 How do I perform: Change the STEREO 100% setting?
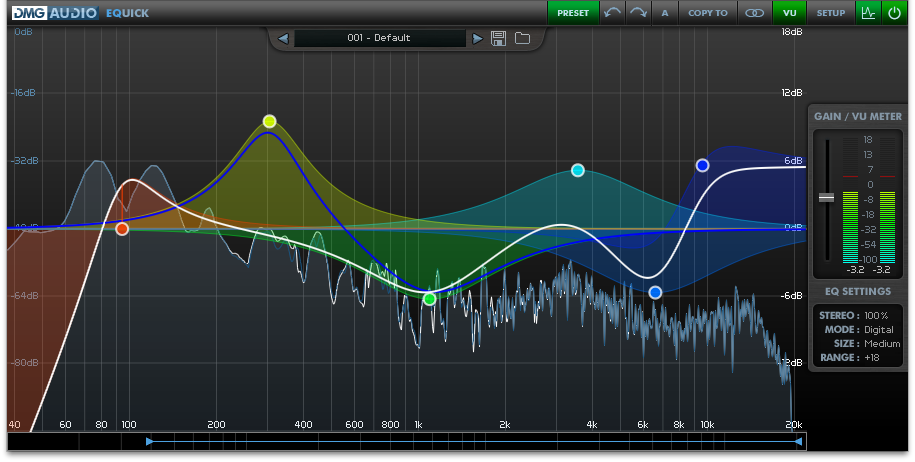click(854, 316)
